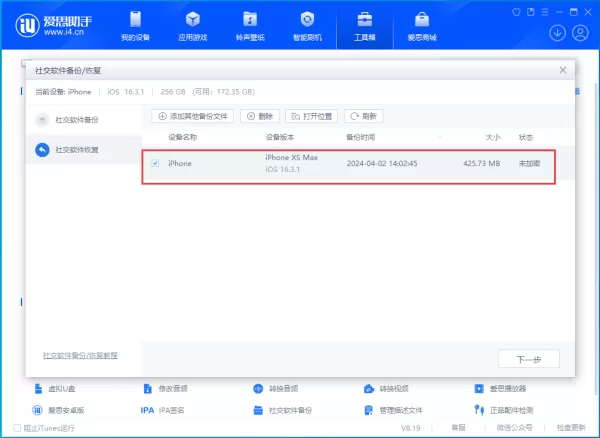Click the 未加密 status cell
The image size is (600, 438).
[x=529, y=164]
